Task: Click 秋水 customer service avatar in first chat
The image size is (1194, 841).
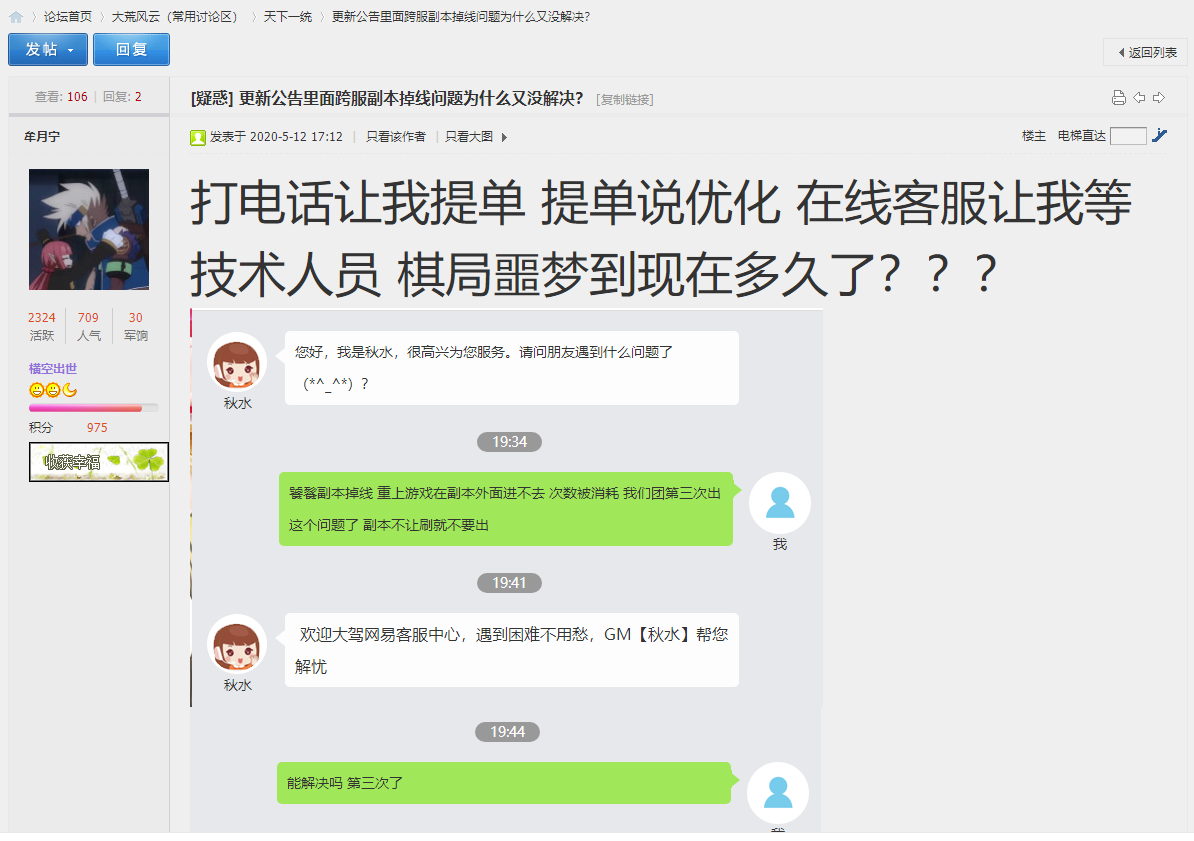Action: coord(237,363)
